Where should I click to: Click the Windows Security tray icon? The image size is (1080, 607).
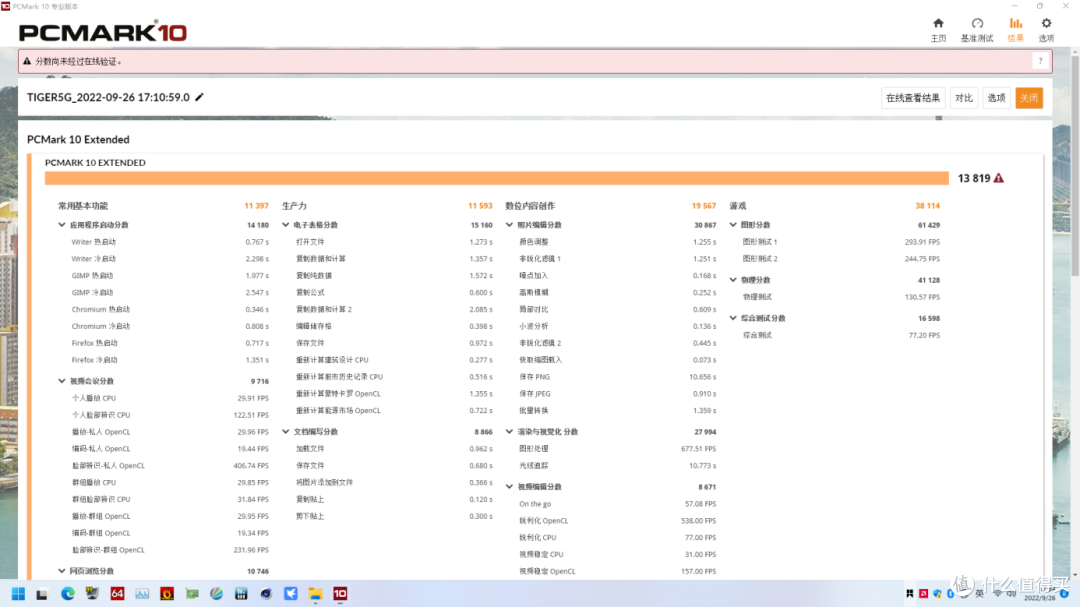click(937, 594)
